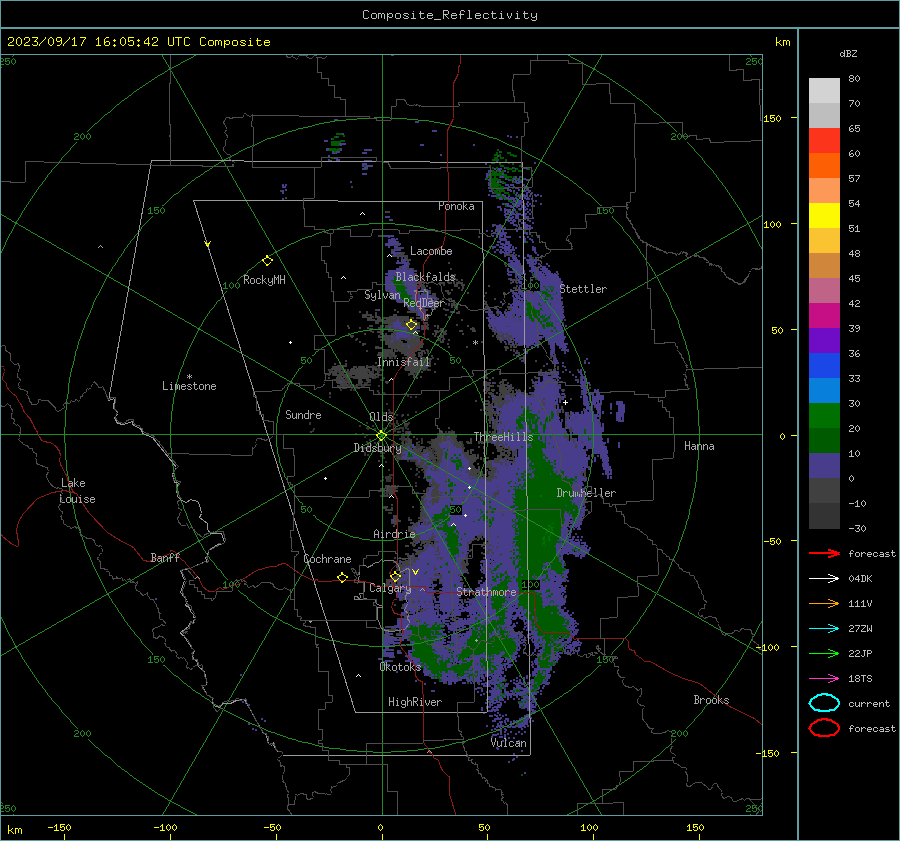Click the yellow diamond at radar center by Didsbury
This screenshot has width=900, height=841.
381,436
